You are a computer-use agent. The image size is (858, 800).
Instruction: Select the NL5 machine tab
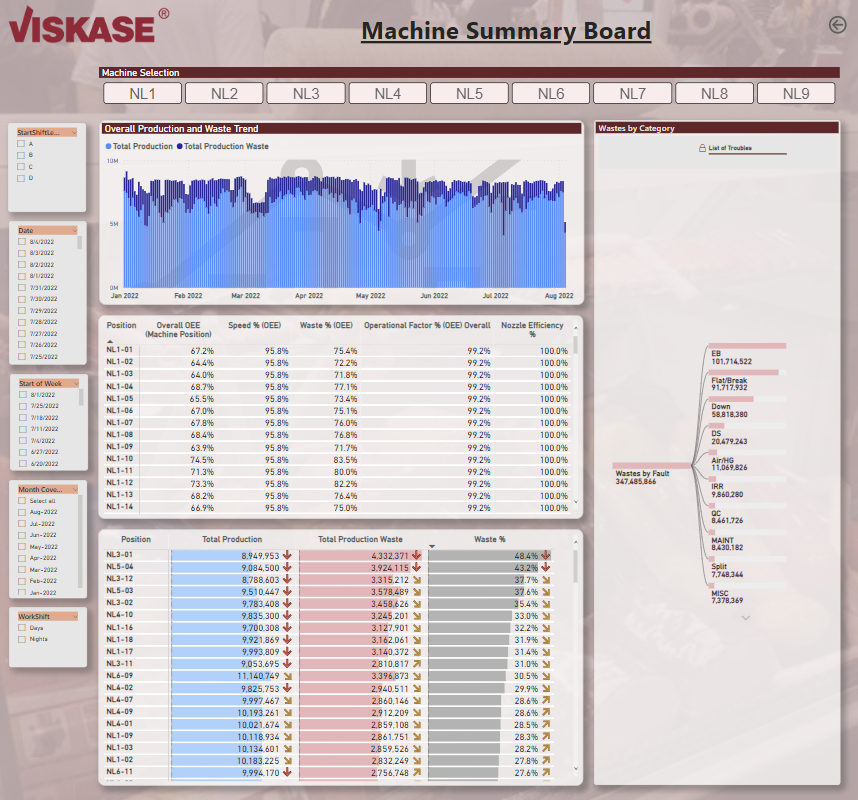469,92
